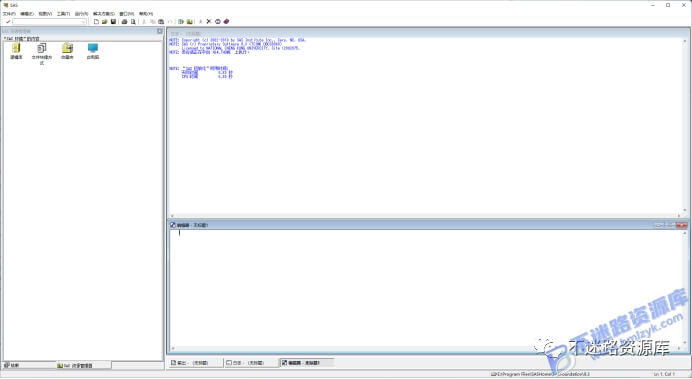Click the Break (X) toolbar icon
The width and height of the screenshot is (692, 379).
(x=209, y=22)
